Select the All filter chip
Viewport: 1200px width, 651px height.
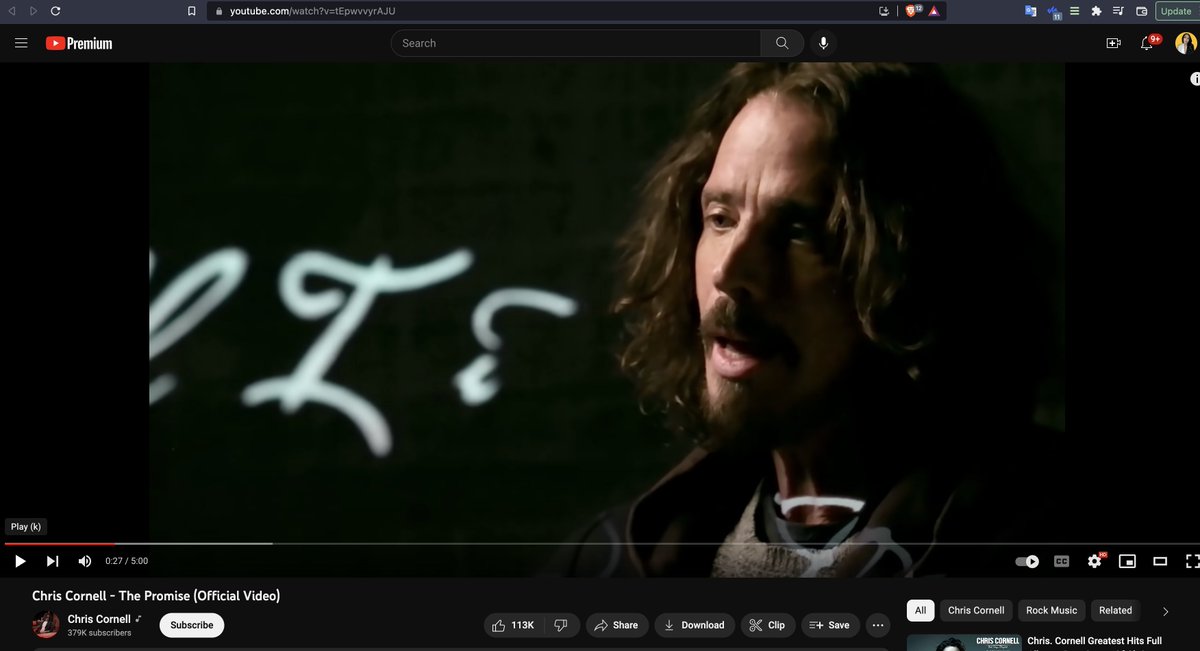click(x=920, y=610)
